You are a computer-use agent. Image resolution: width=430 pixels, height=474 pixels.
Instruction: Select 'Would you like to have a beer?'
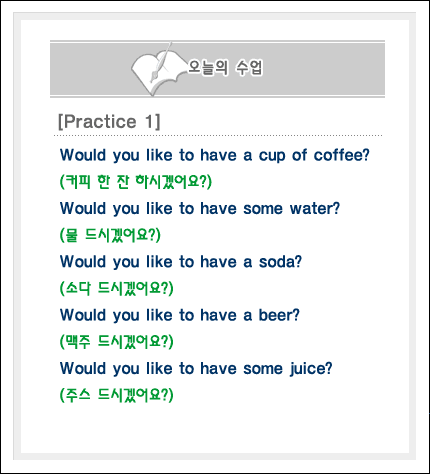click(180, 315)
